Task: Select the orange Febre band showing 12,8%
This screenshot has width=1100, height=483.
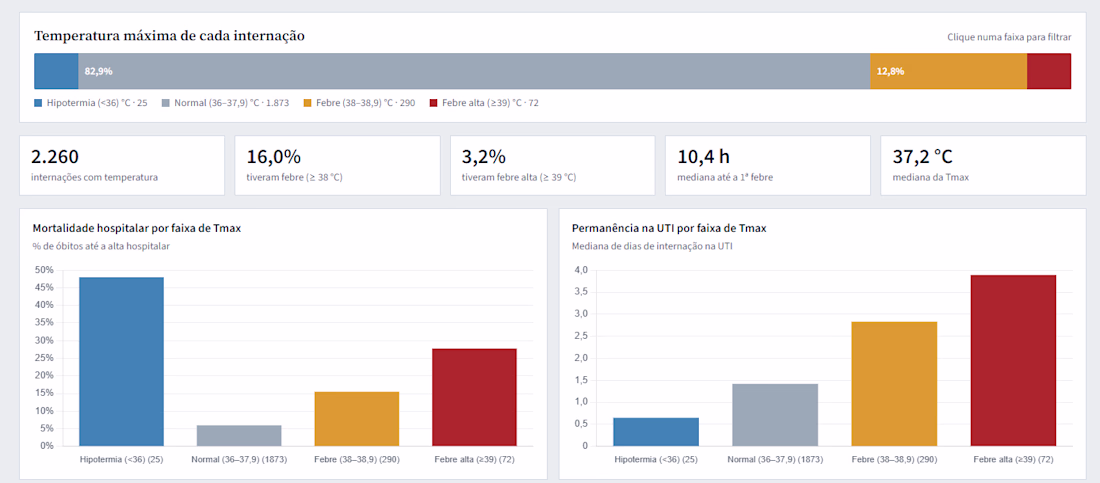Action: pyautogui.click(x=948, y=71)
